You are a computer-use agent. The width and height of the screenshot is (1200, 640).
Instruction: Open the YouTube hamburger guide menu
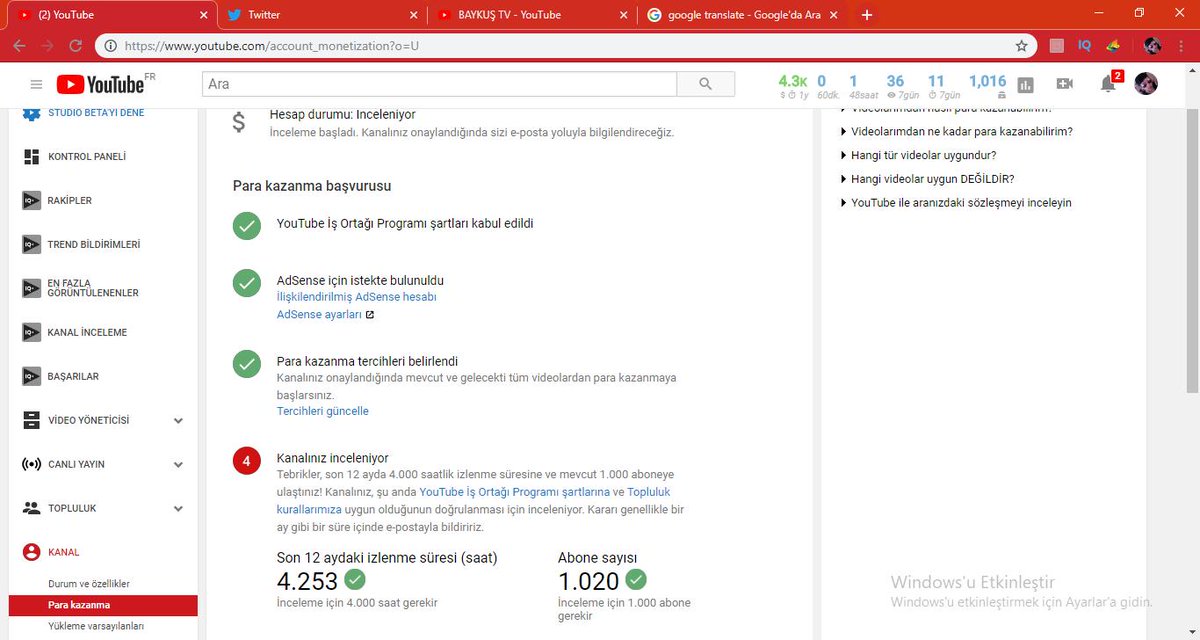click(x=37, y=85)
